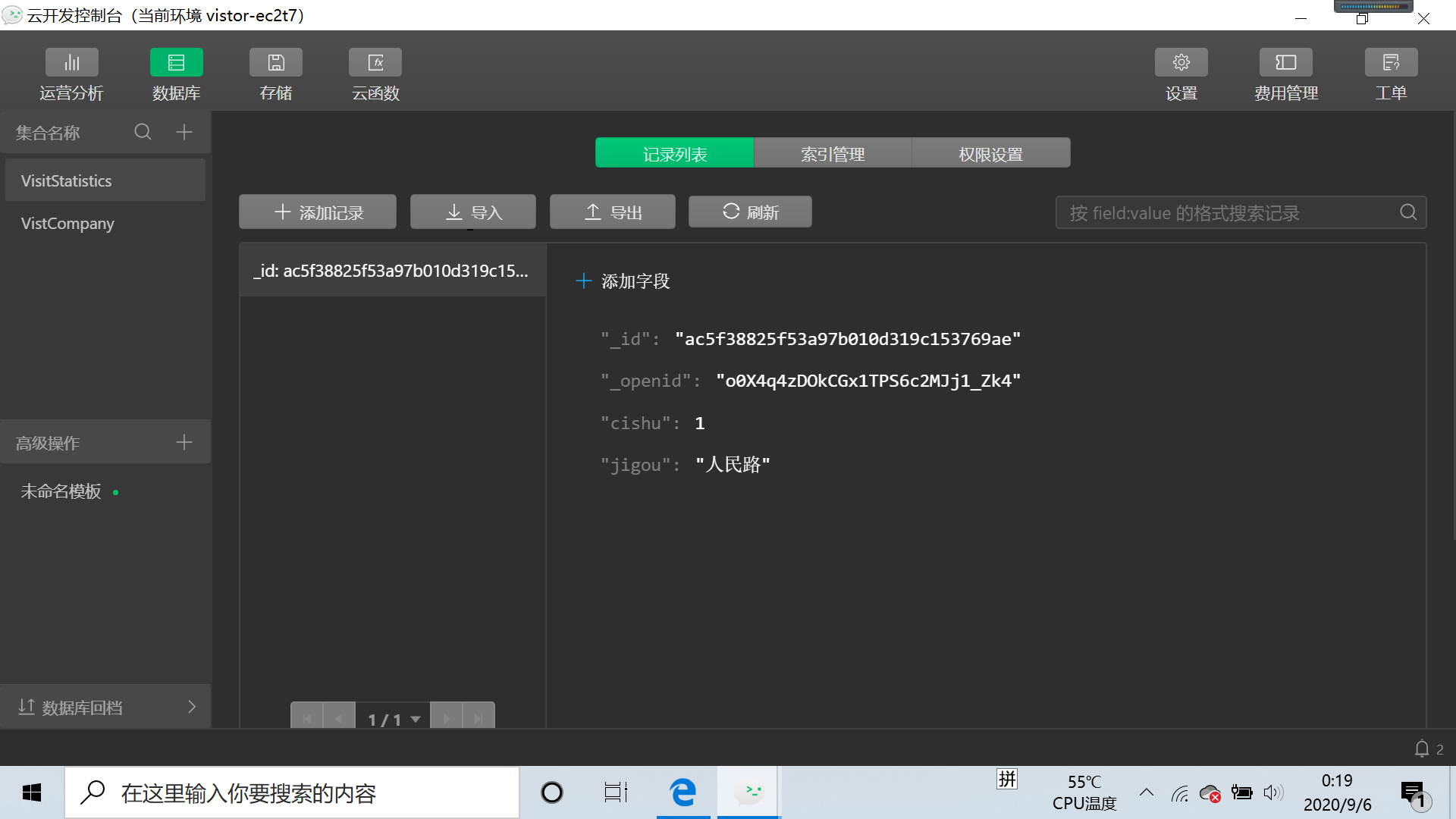Click the "jigou" field key
This screenshot has width=1456, height=819.
(x=636, y=465)
